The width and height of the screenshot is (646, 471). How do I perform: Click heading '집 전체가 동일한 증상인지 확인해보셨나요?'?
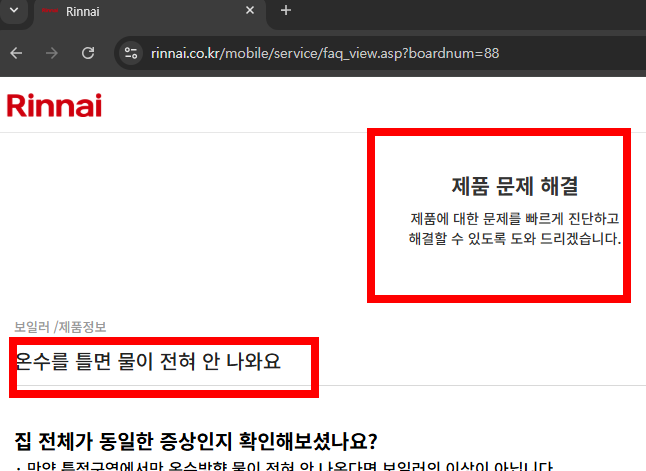196,441
